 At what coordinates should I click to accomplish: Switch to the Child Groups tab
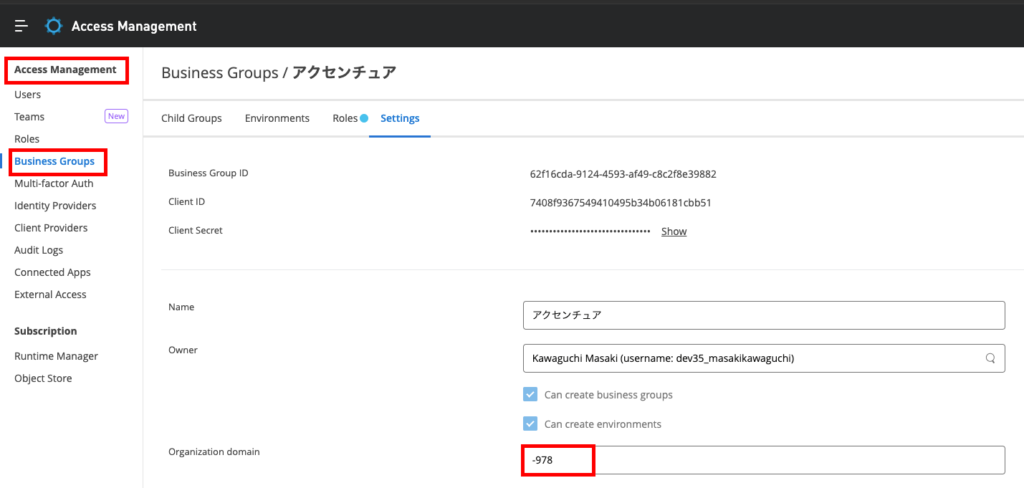pos(191,118)
